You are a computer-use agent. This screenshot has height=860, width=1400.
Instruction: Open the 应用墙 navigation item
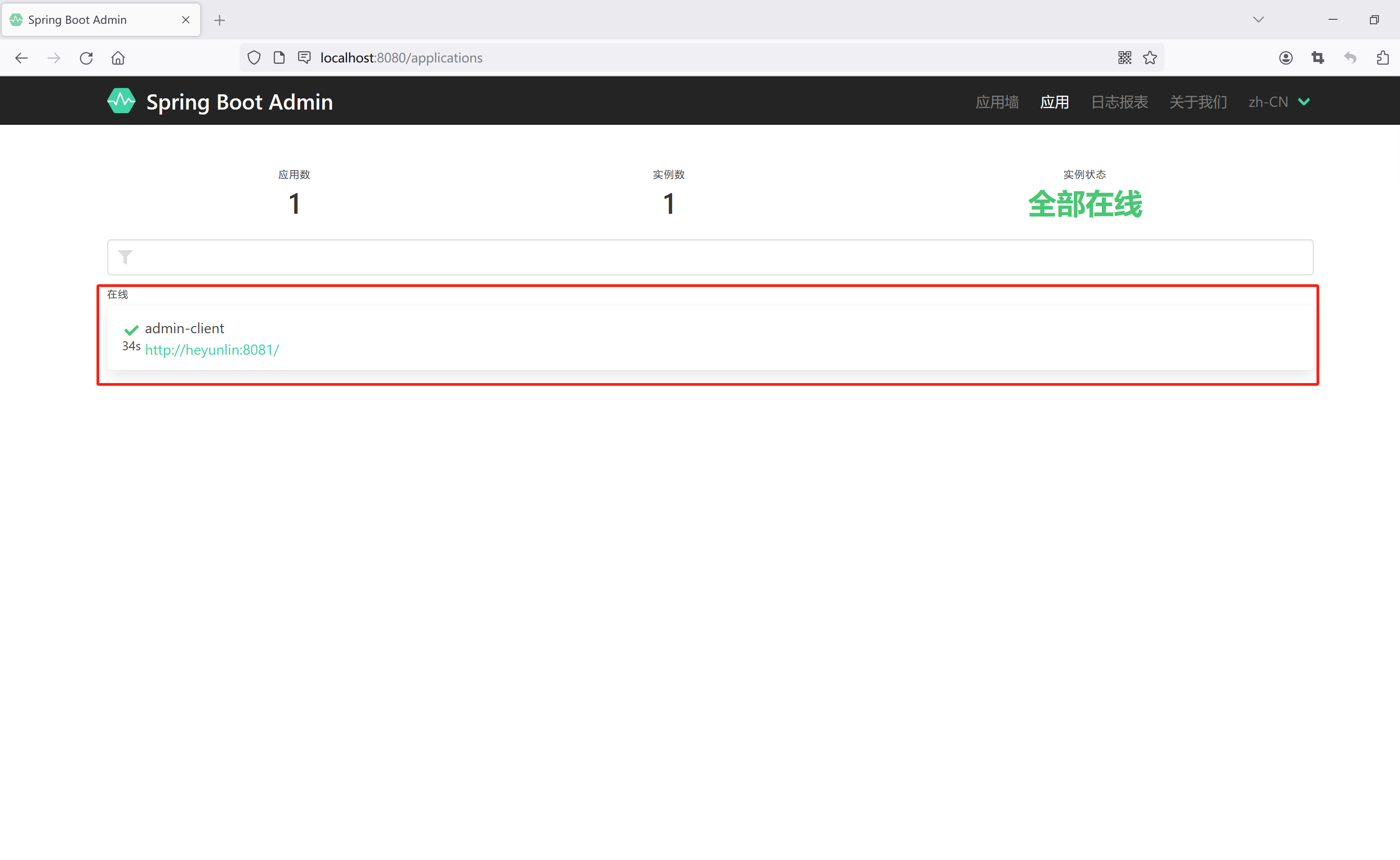(x=996, y=101)
